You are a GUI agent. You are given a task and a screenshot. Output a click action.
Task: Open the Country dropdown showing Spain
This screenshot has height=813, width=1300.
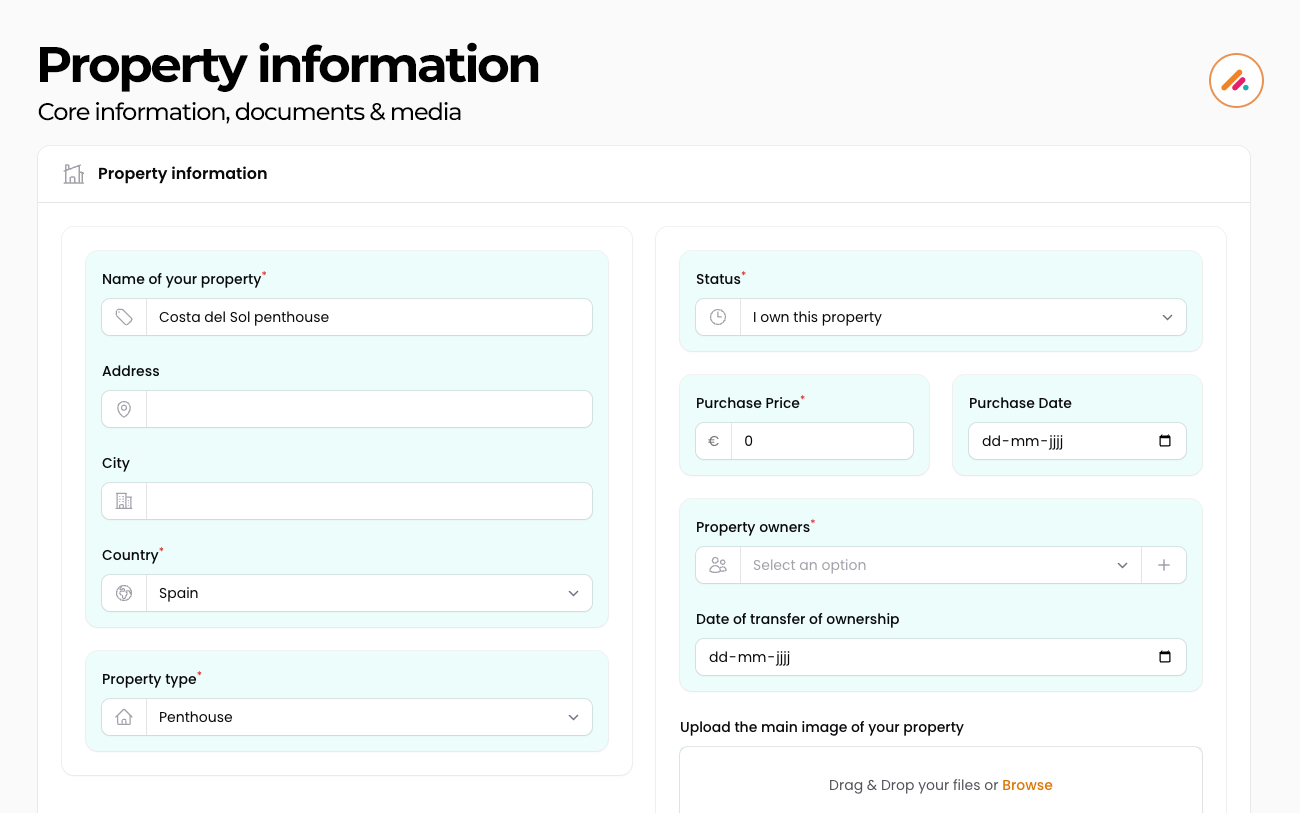[368, 593]
